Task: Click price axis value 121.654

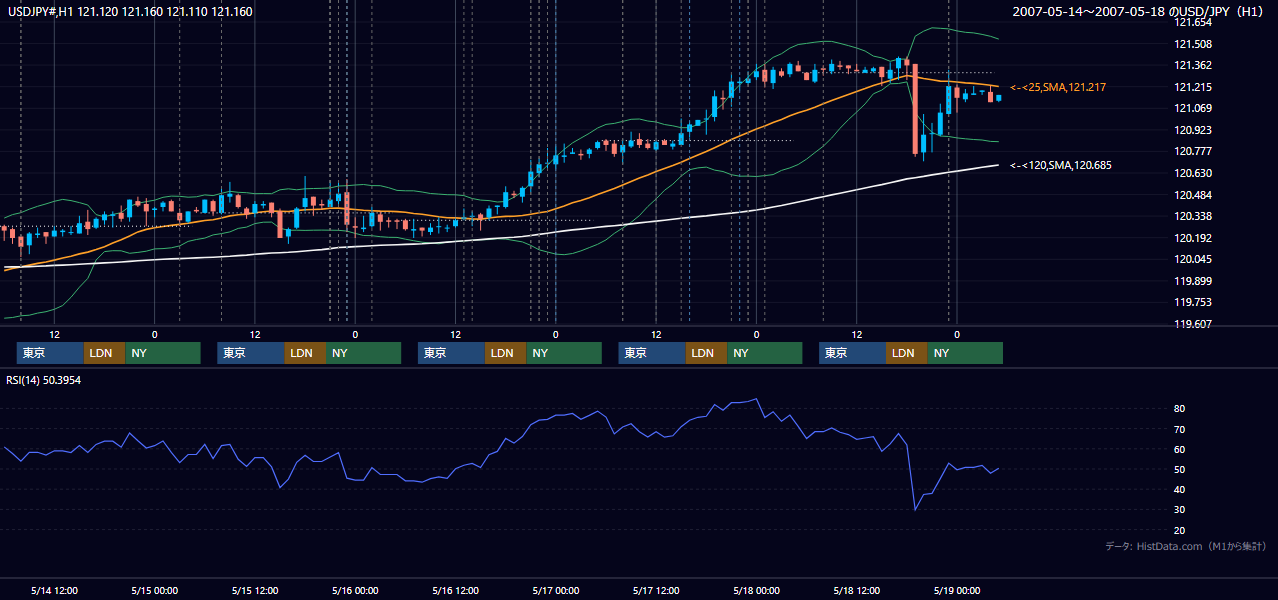Action: tap(1193, 22)
